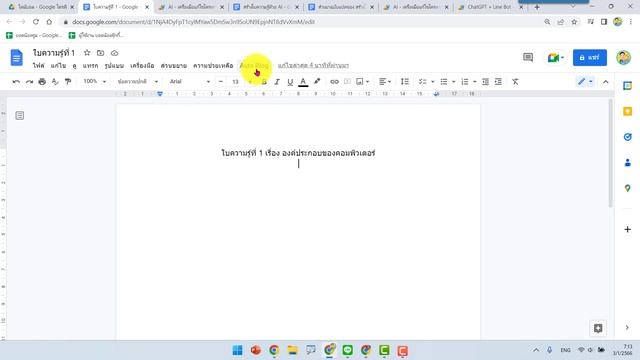Open the Format menu
Screen dimensions: 640x360
pos(114,65)
